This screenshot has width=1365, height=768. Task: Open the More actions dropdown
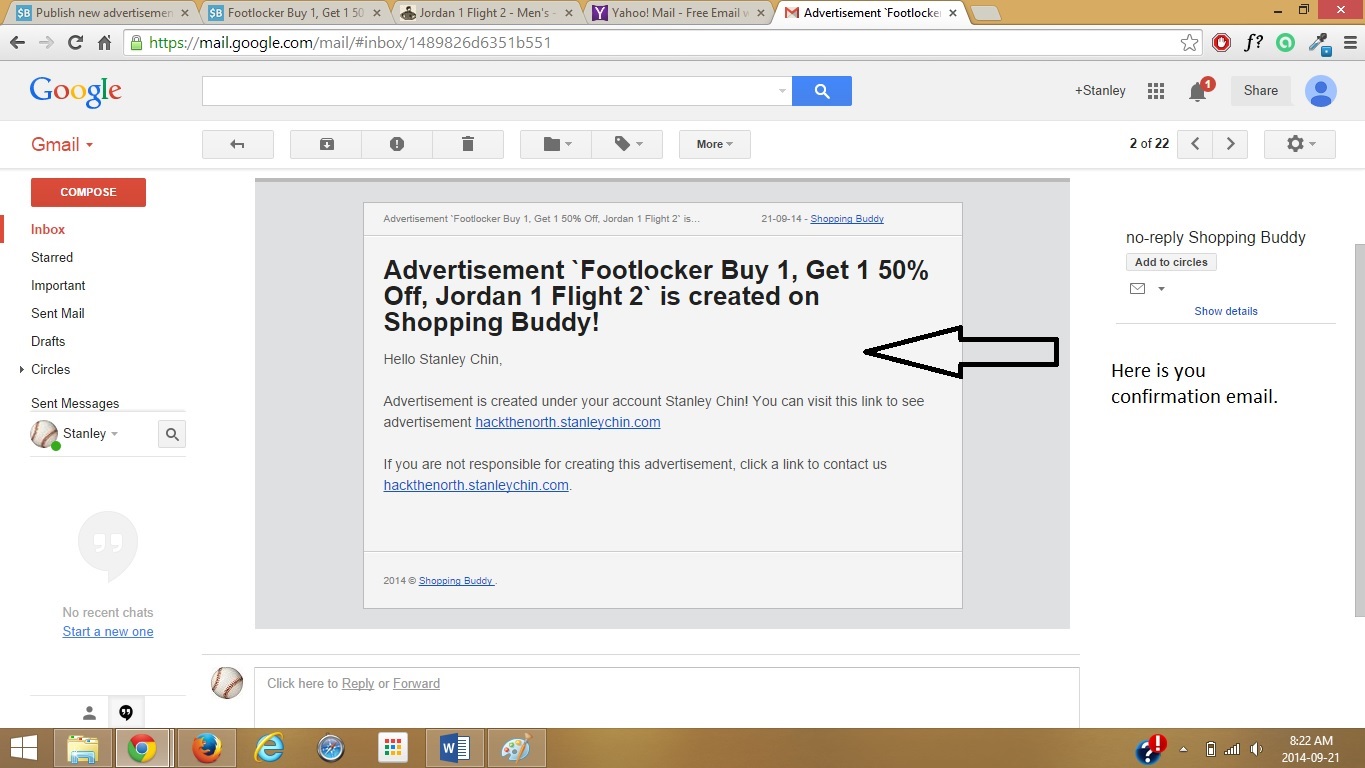715,144
